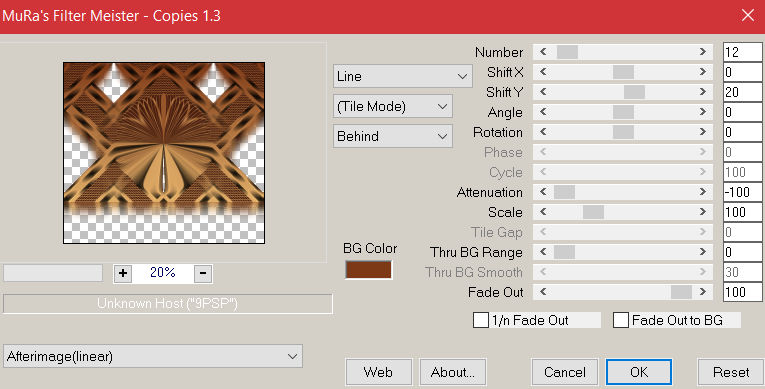Screen dimensions: 765x389
Task: Click the Number slider thumb
Action: [567, 52]
